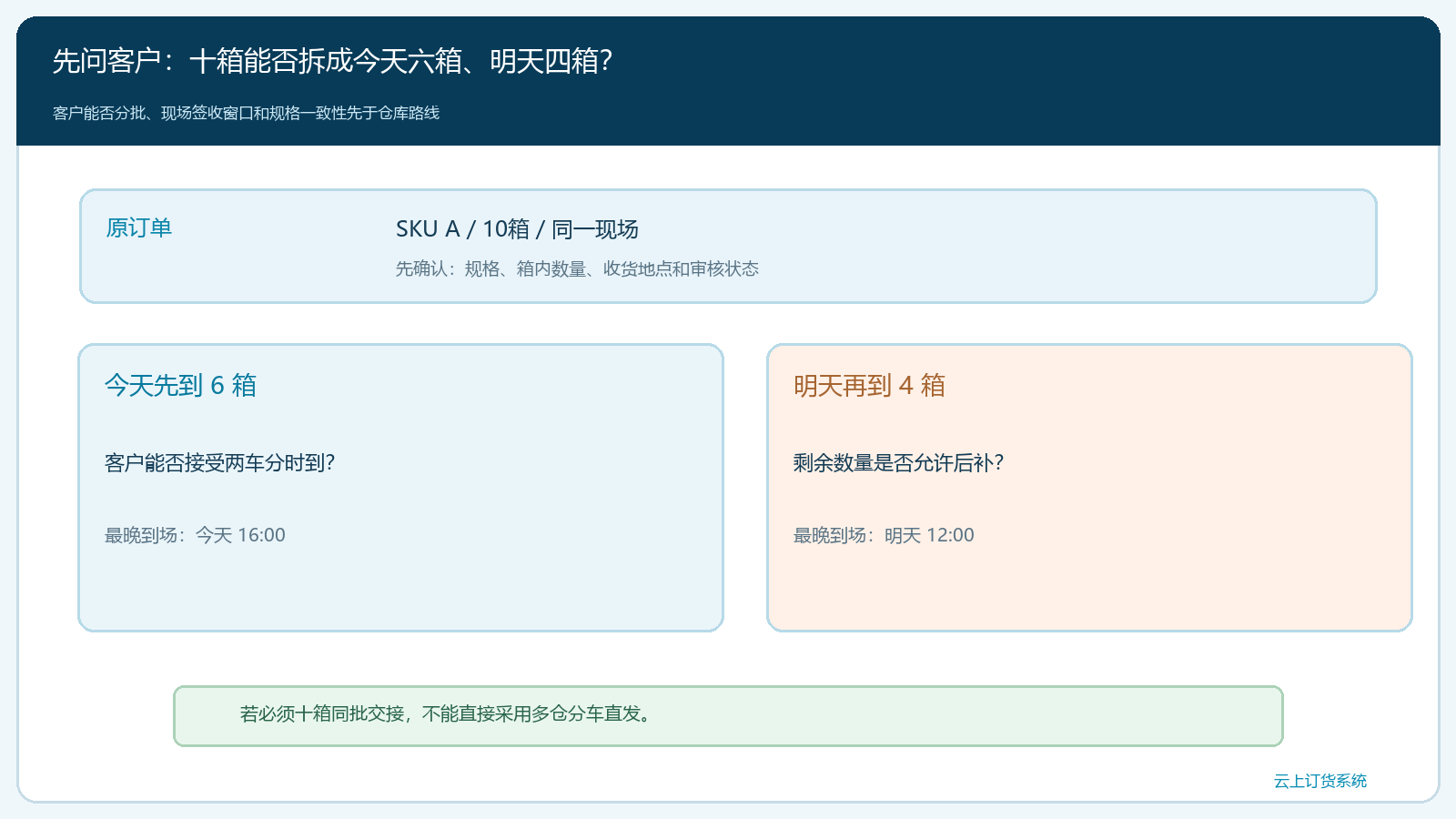
Task: Select the question '客户能否接受两车分时到?'
Action: (219, 462)
